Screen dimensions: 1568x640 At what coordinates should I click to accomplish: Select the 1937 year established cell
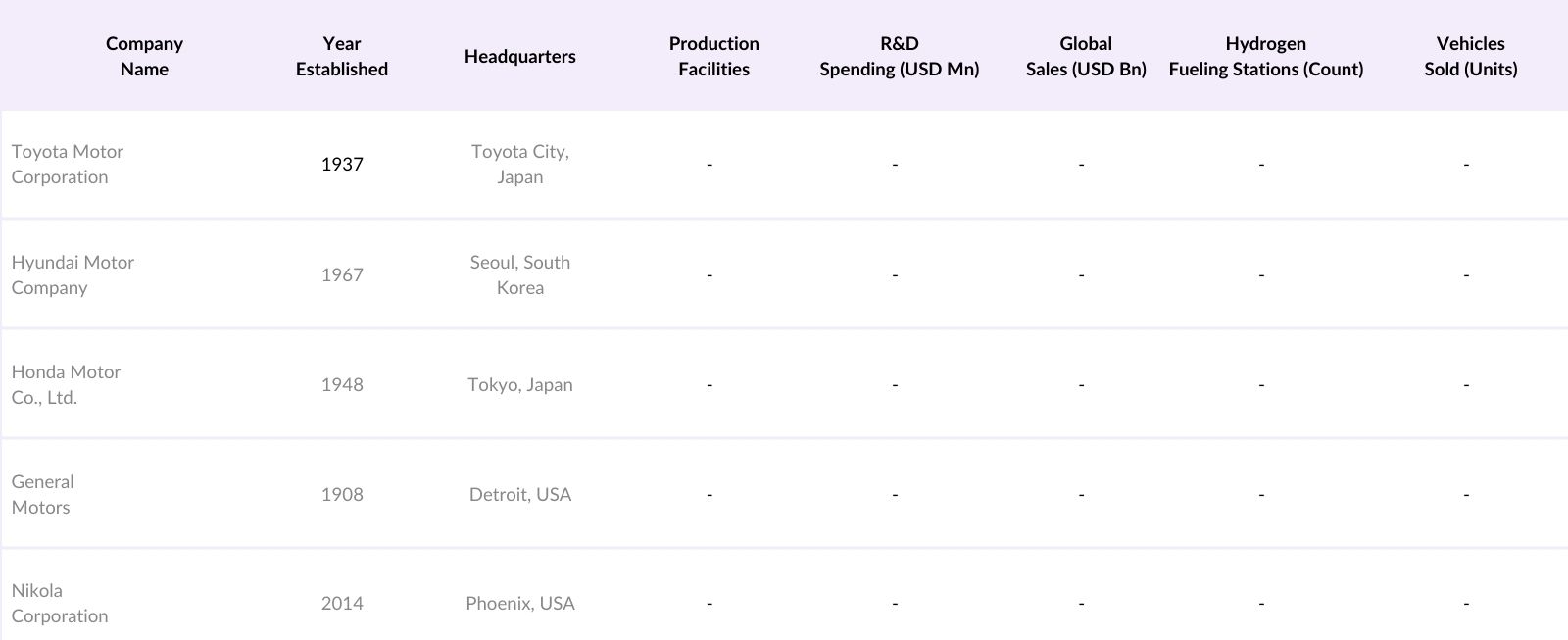(x=342, y=165)
